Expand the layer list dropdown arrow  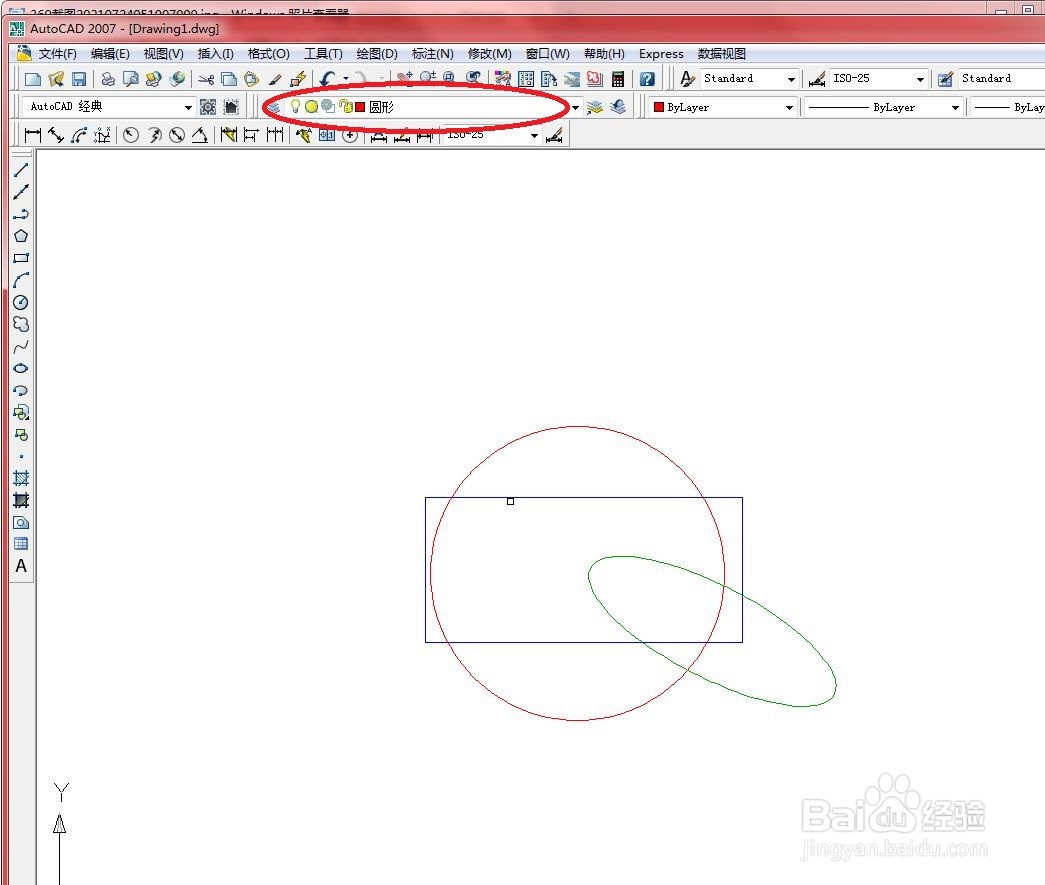click(x=575, y=107)
